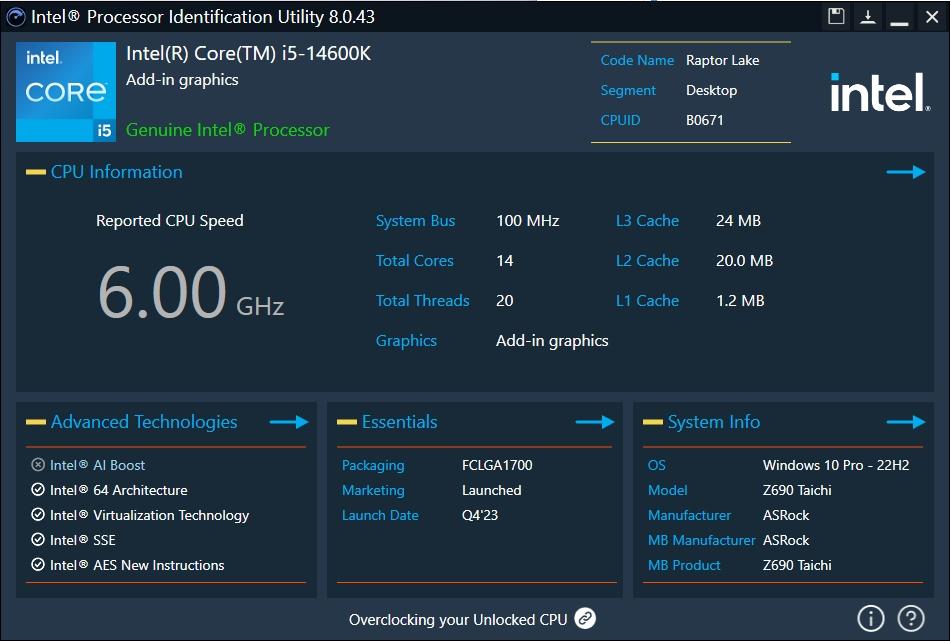The image size is (950, 641).
Task: Click the Intel SSE checkmark icon
Action: pyautogui.click(x=38, y=539)
